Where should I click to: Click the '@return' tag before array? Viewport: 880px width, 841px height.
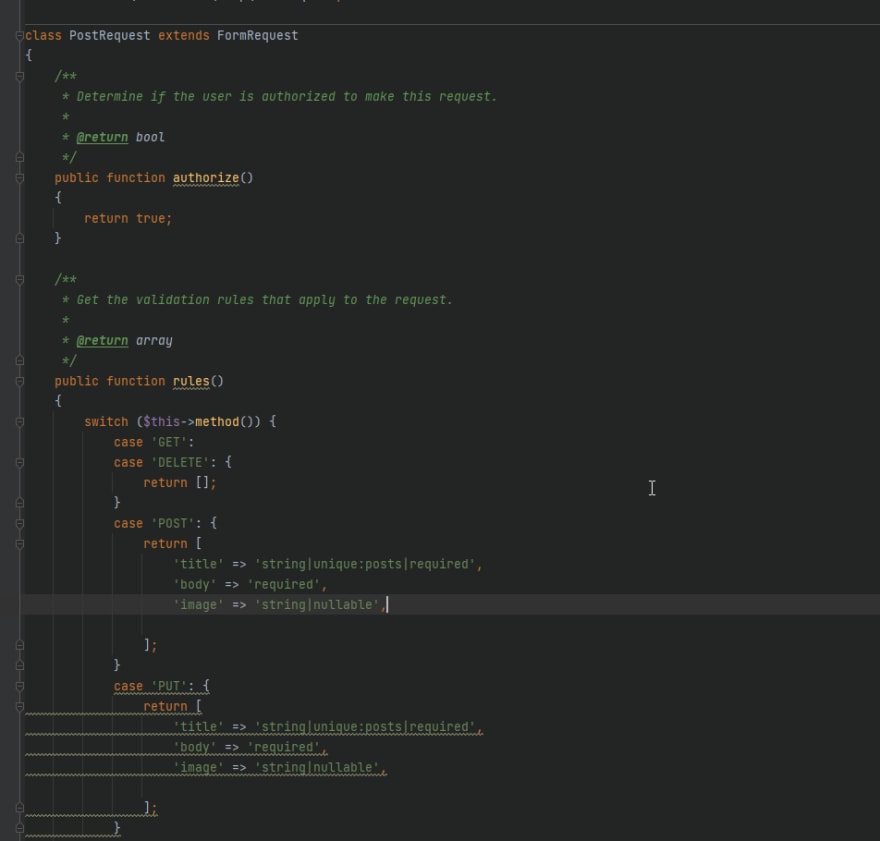point(102,341)
